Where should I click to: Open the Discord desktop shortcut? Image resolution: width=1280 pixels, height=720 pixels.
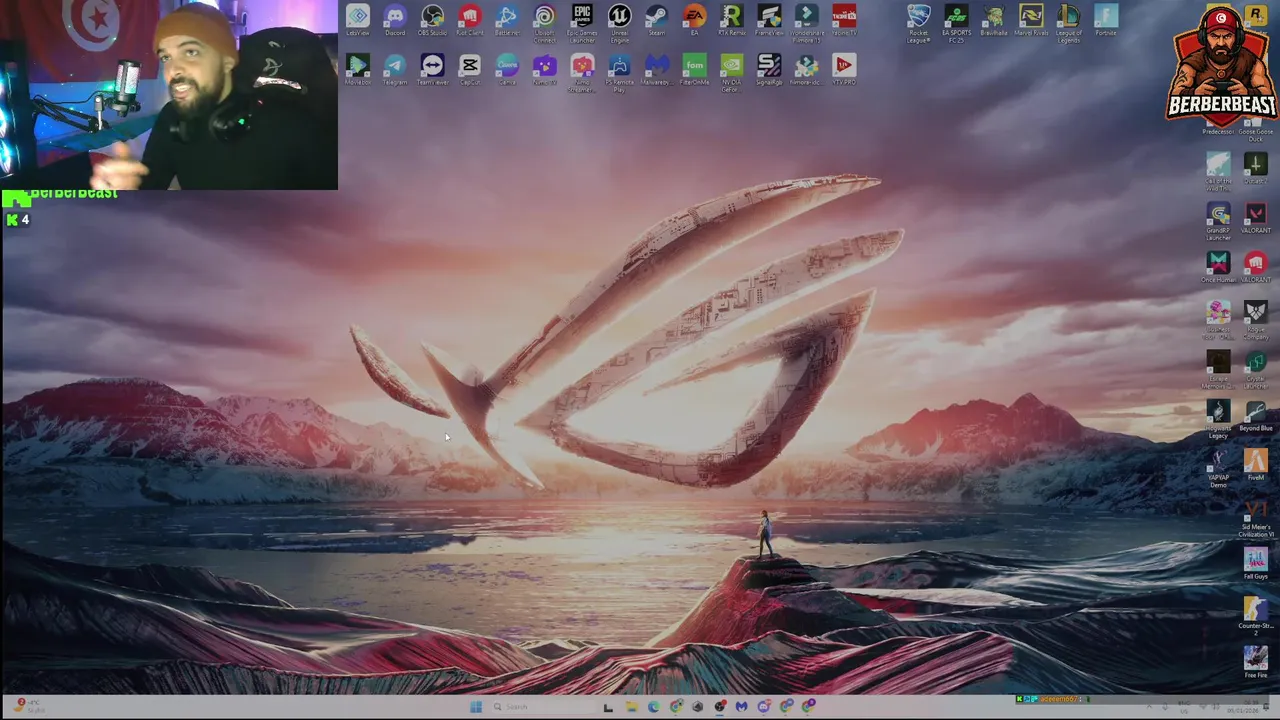[395, 20]
